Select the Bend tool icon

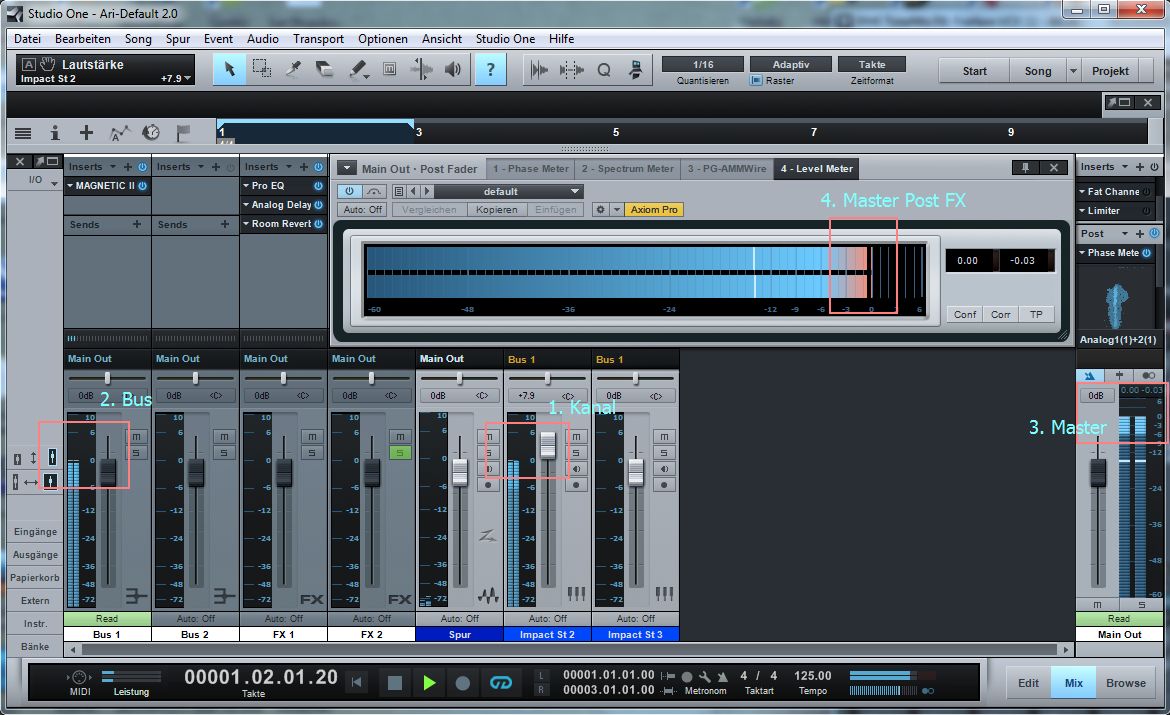coord(422,69)
